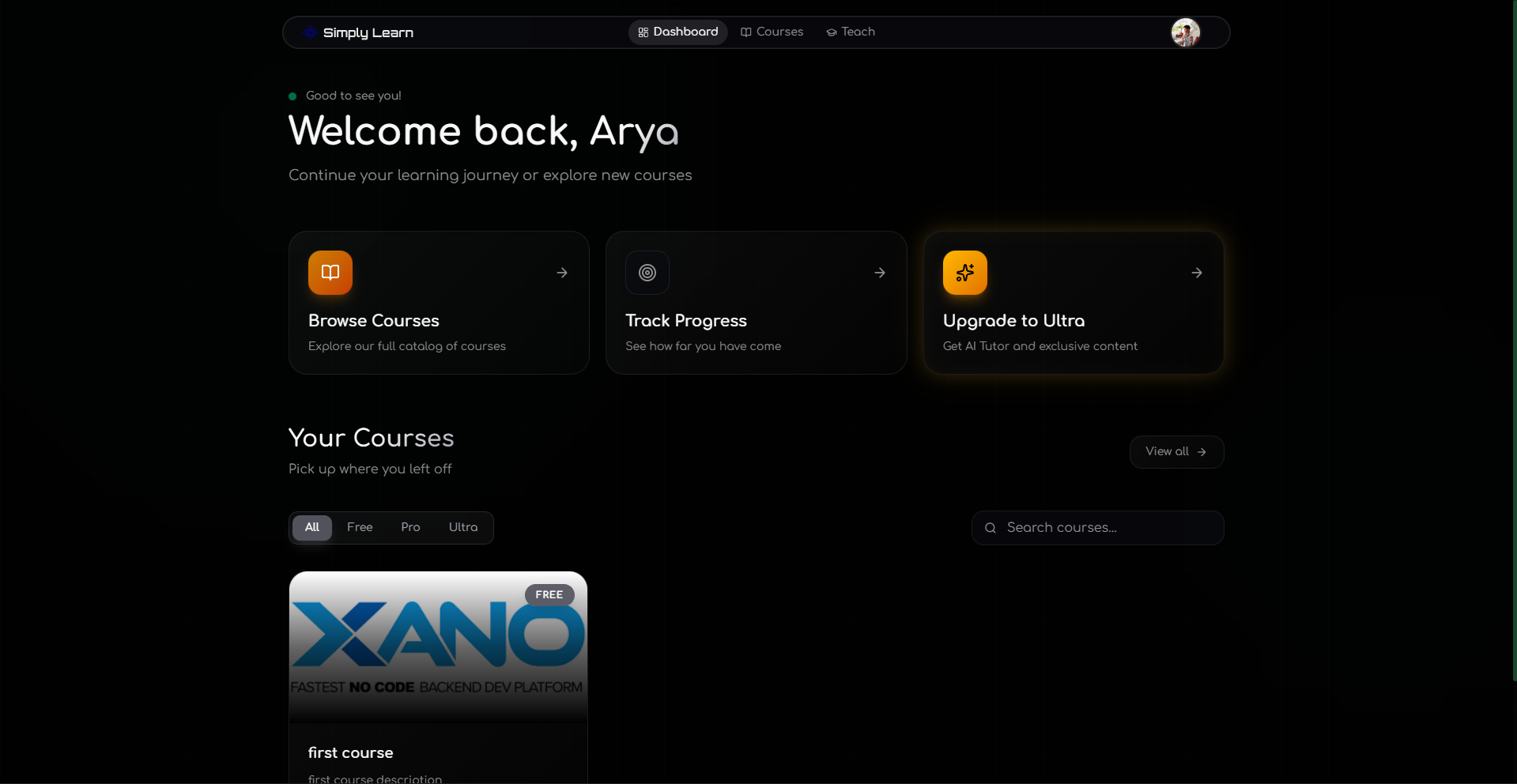The height and width of the screenshot is (784, 1517).
Task: Open the first course link
Action: coord(350,753)
